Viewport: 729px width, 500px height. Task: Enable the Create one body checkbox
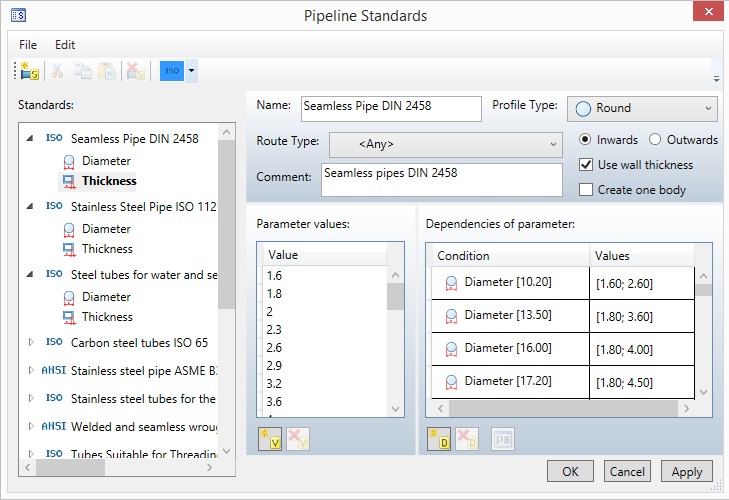(586, 190)
